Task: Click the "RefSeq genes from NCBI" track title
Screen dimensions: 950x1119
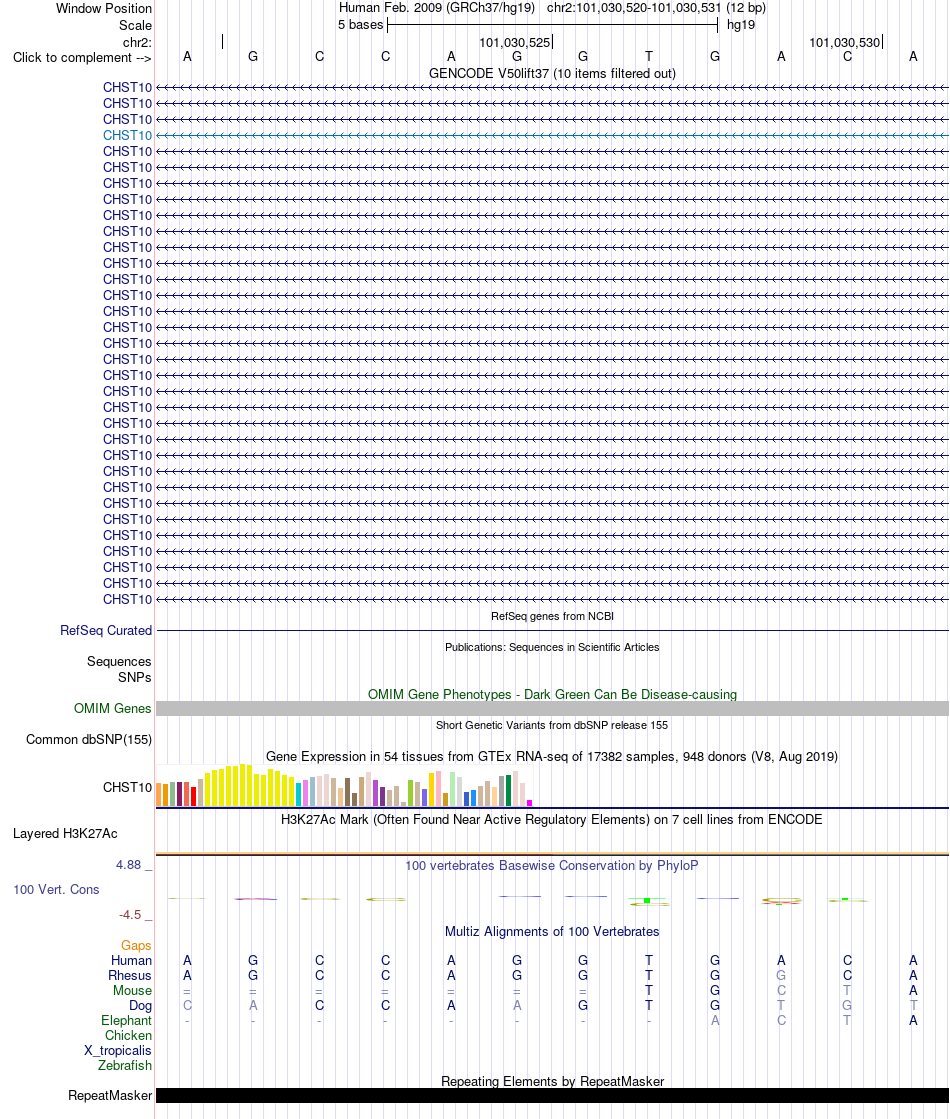Action: coord(552,617)
